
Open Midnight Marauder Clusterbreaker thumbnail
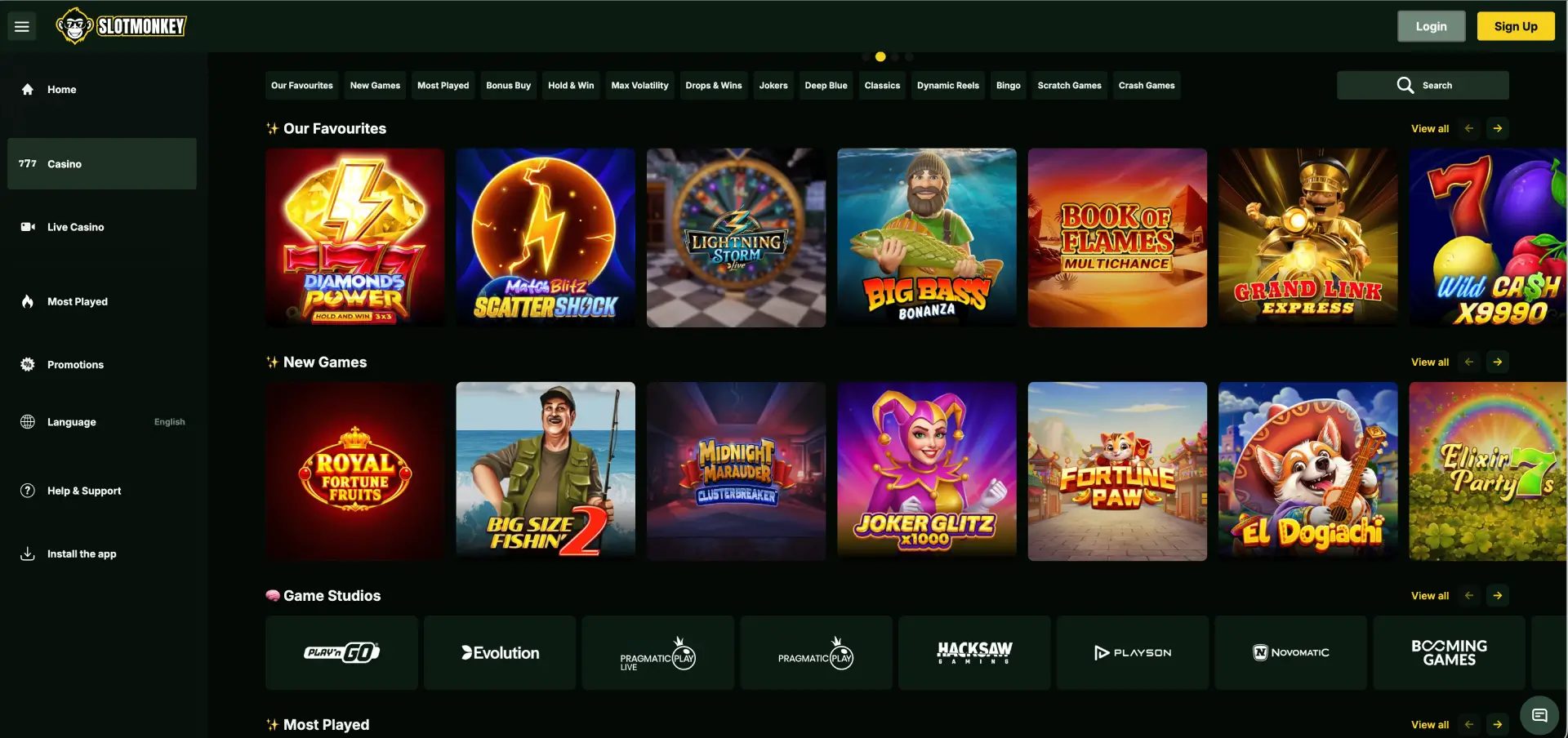tap(737, 471)
